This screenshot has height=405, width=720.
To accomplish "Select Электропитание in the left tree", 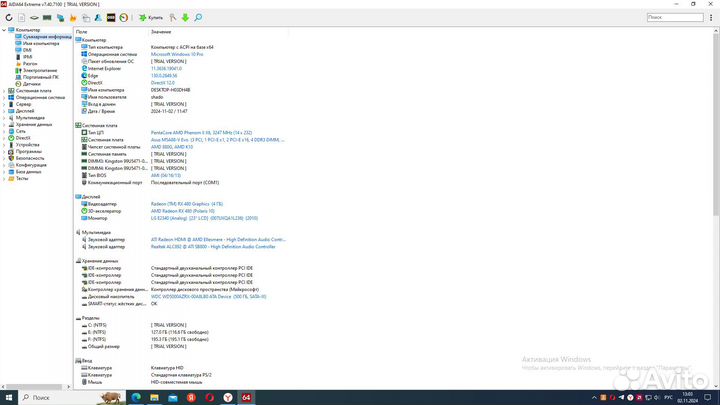I will [x=39, y=70].
